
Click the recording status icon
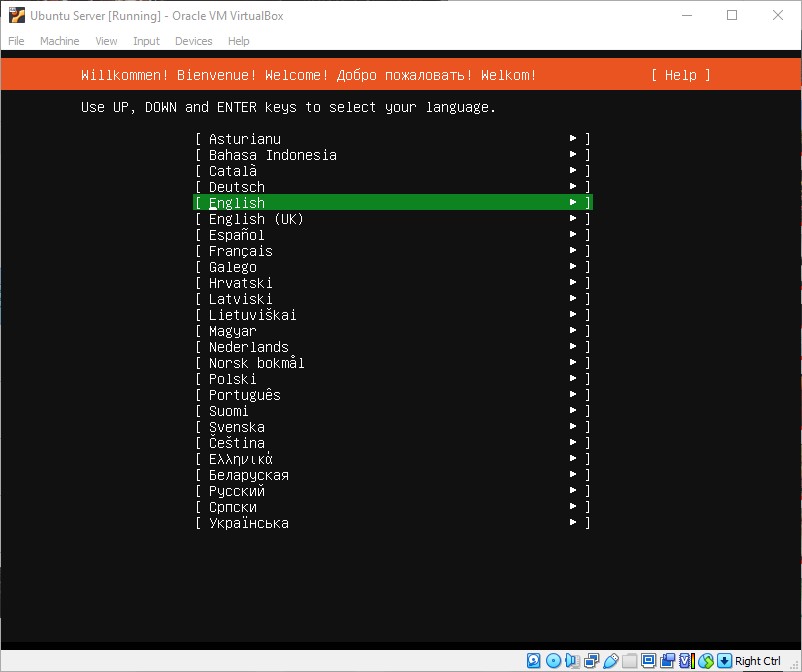667,661
